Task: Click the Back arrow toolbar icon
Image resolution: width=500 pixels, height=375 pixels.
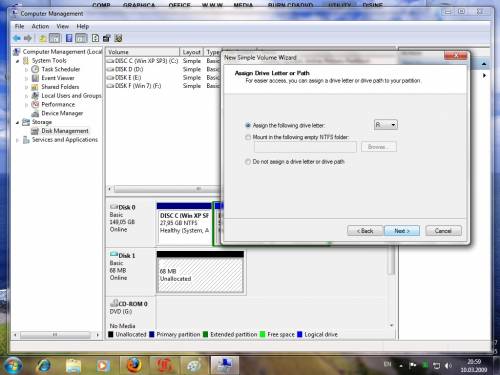Action: coord(17,38)
